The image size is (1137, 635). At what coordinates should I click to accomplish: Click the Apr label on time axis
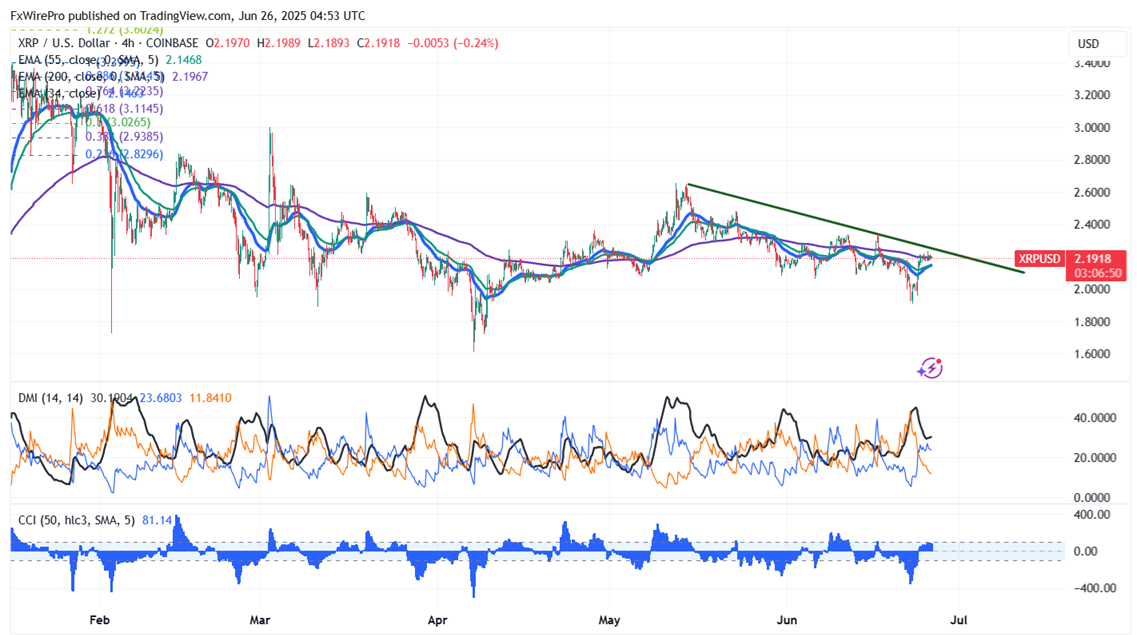click(436, 620)
